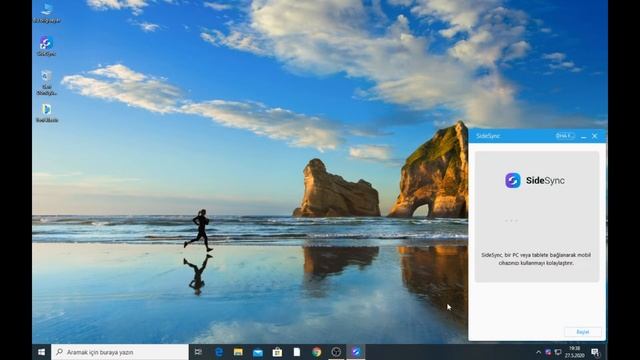Open the Mail app on the taskbar
Image resolution: width=640 pixels, height=360 pixels.
(x=258, y=352)
